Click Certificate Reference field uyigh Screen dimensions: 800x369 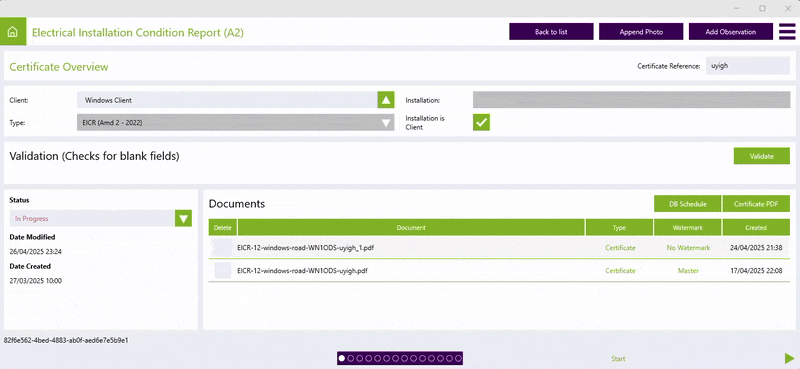tap(747, 66)
